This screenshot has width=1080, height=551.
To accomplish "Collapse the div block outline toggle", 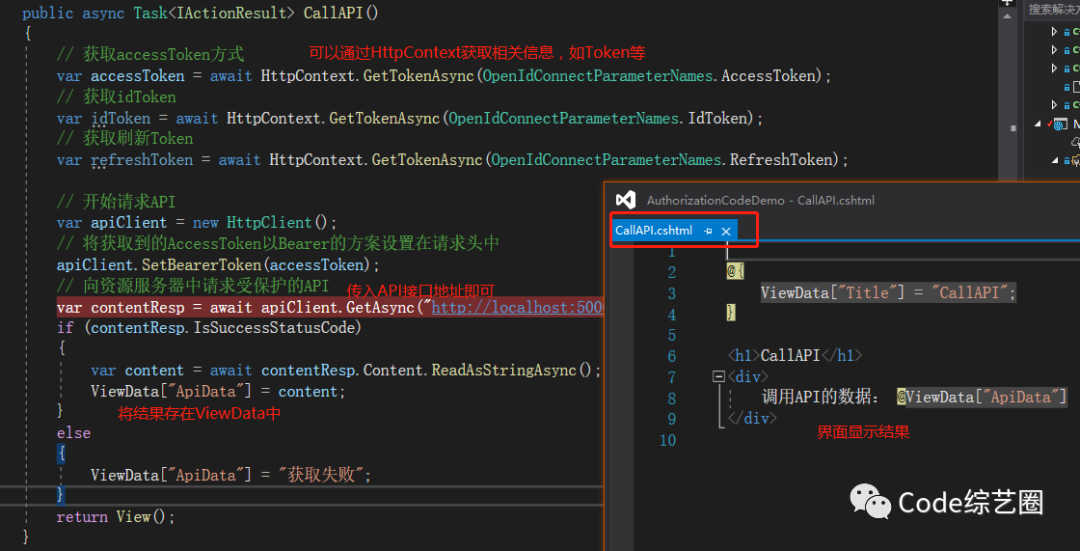I will pos(718,377).
